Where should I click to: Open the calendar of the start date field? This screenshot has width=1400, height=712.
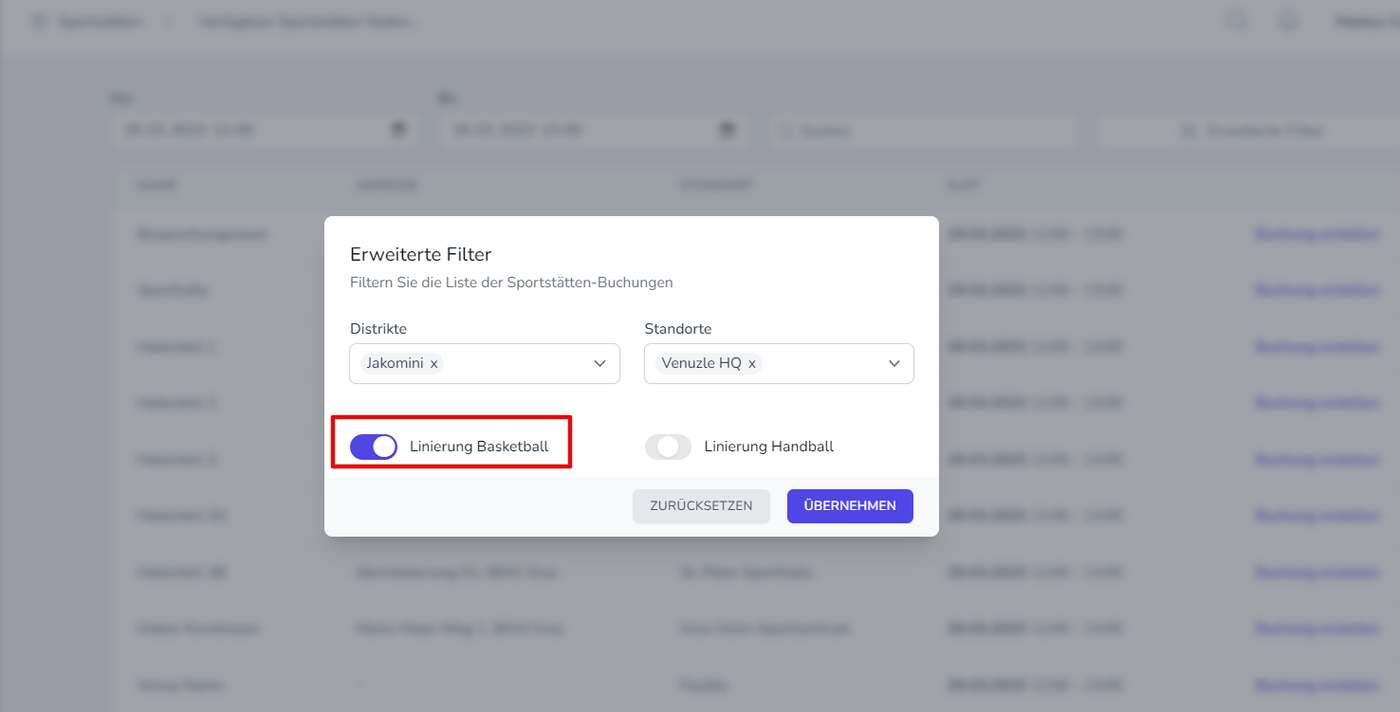(399, 130)
